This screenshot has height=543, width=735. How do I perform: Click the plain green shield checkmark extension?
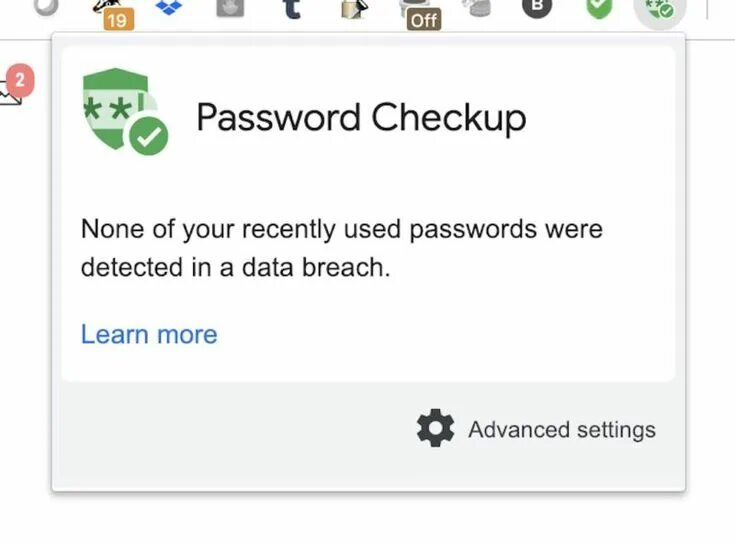(x=599, y=8)
